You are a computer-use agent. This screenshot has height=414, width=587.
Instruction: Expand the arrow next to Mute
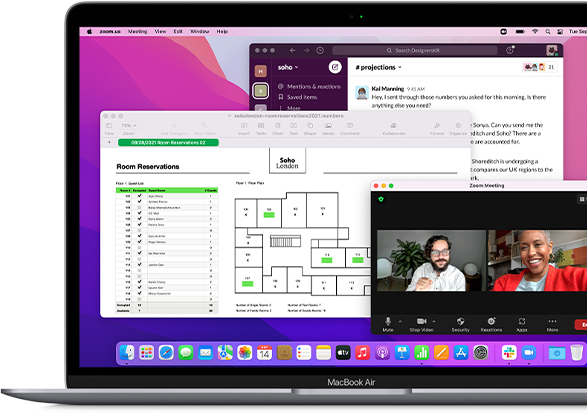coord(400,321)
